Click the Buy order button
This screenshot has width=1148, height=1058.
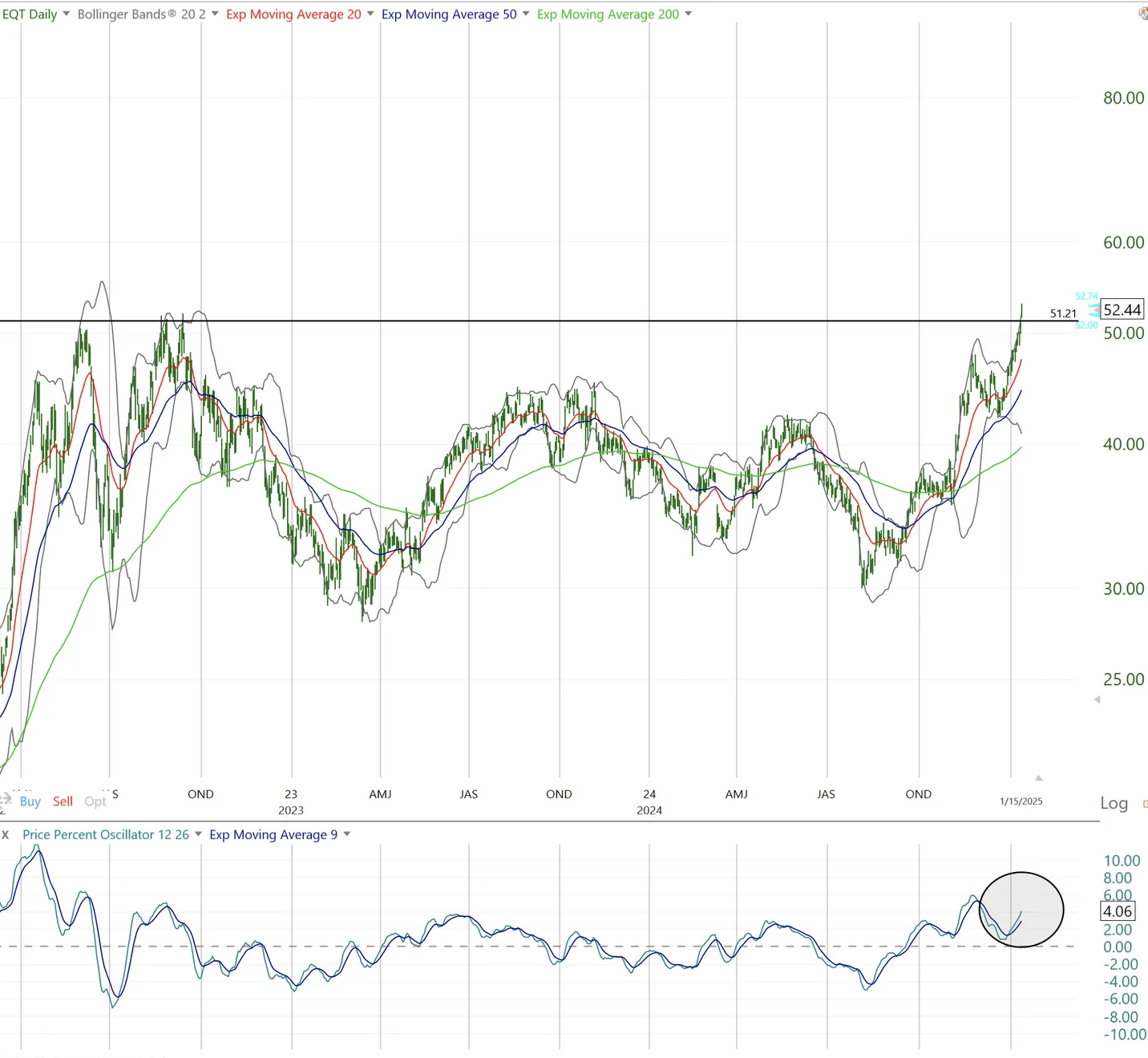click(x=30, y=801)
